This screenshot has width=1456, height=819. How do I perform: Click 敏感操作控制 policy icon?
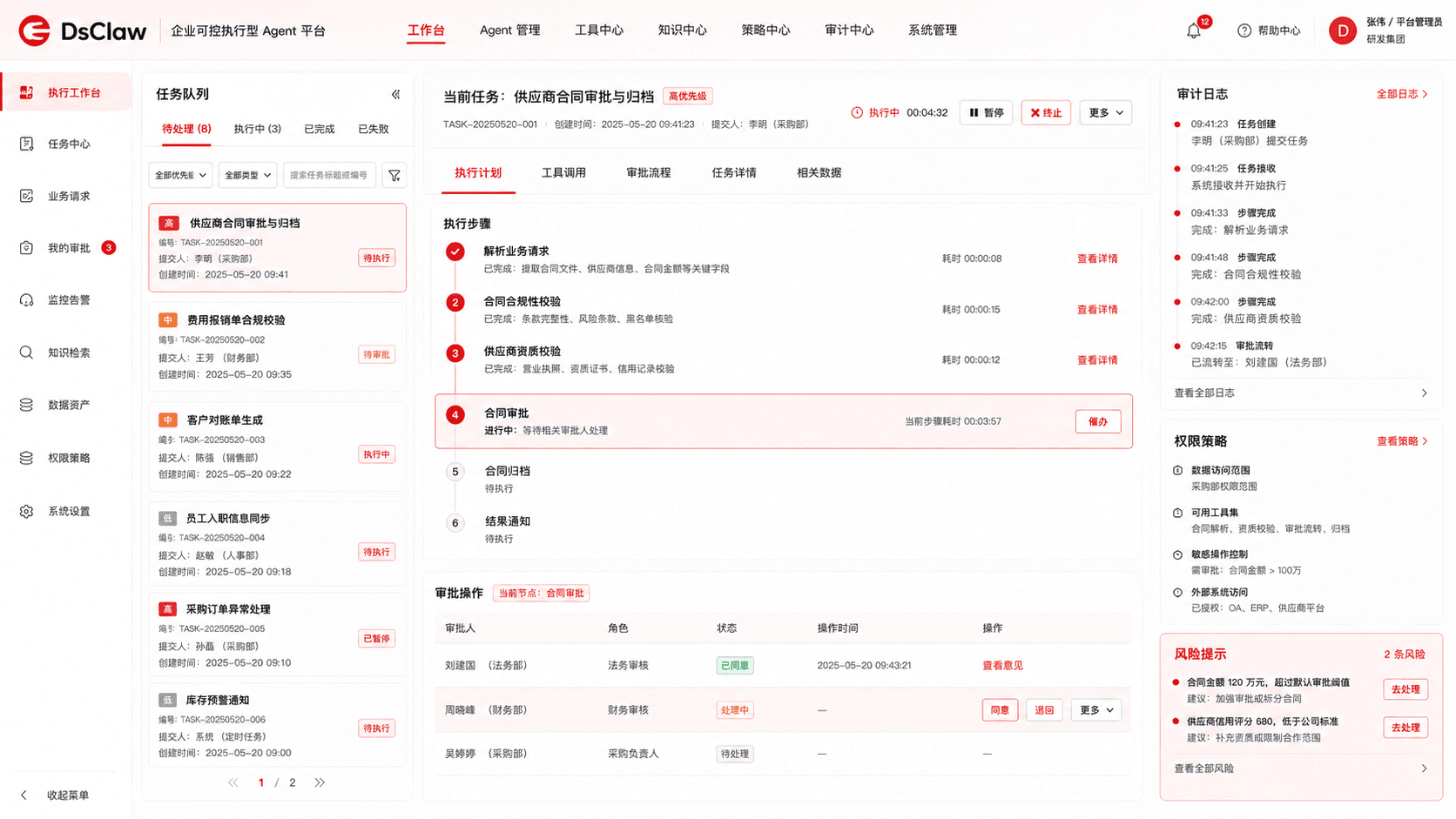pos(1177,554)
